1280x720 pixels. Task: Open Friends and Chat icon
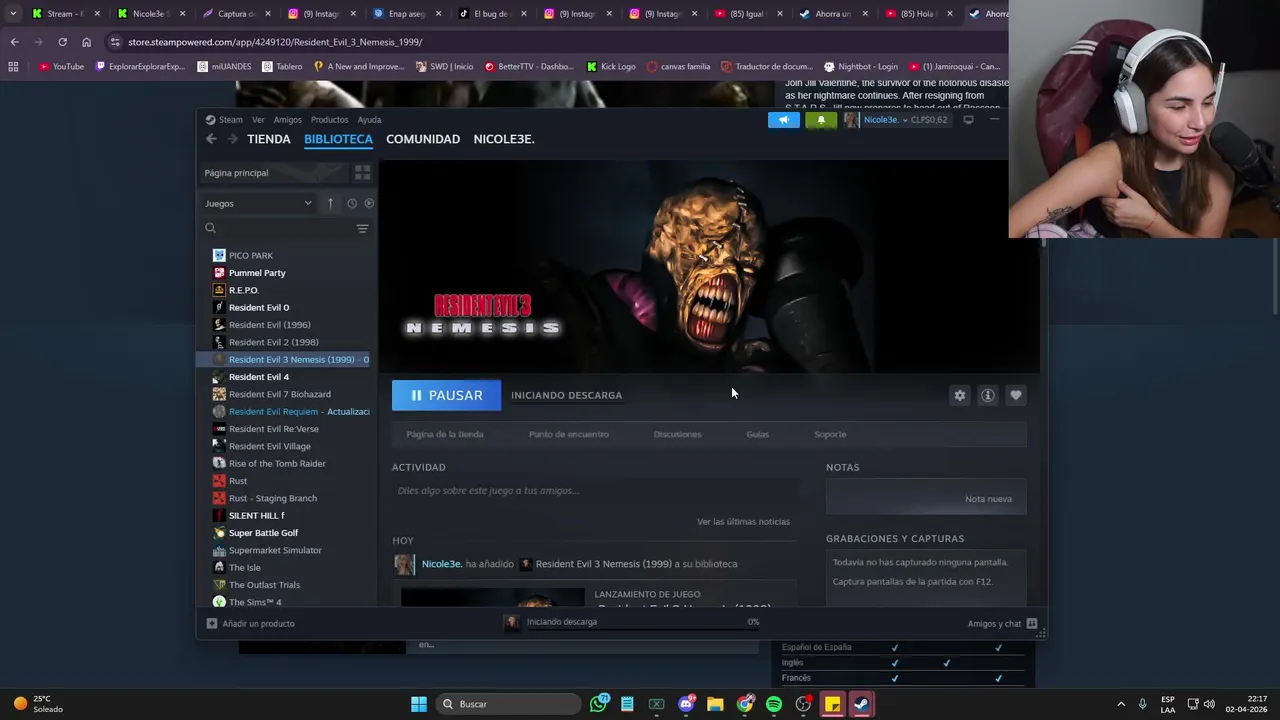[1031, 624]
